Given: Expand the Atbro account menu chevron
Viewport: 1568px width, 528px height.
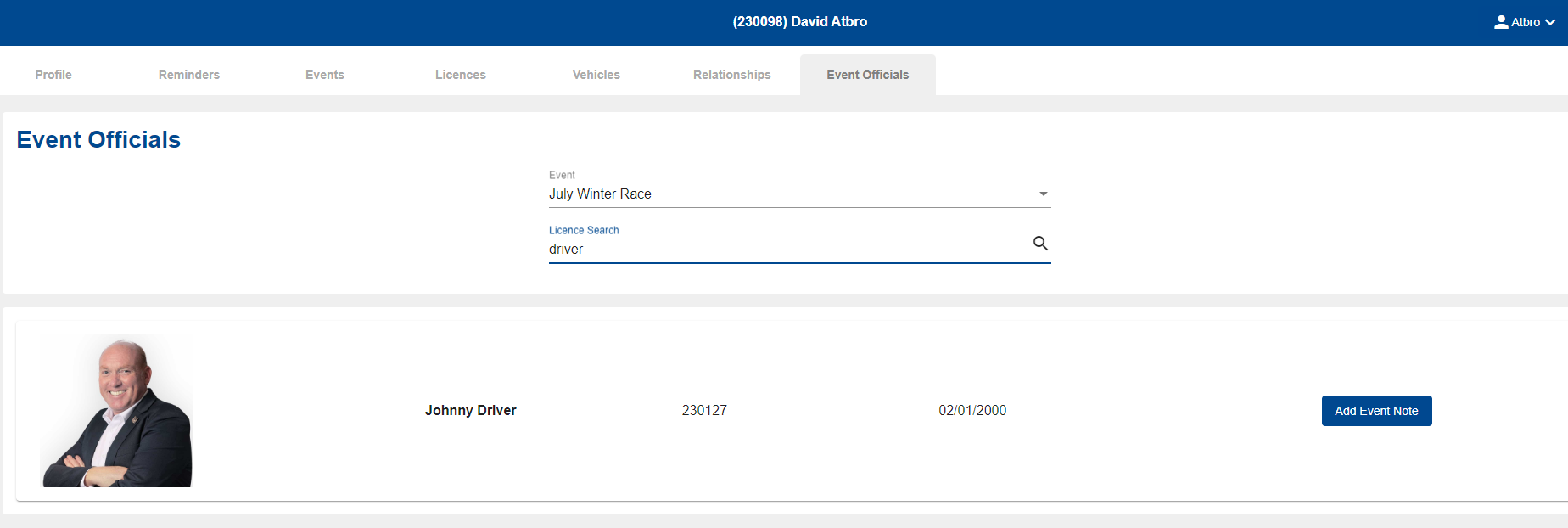Looking at the screenshot, I should pyautogui.click(x=1550, y=22).
